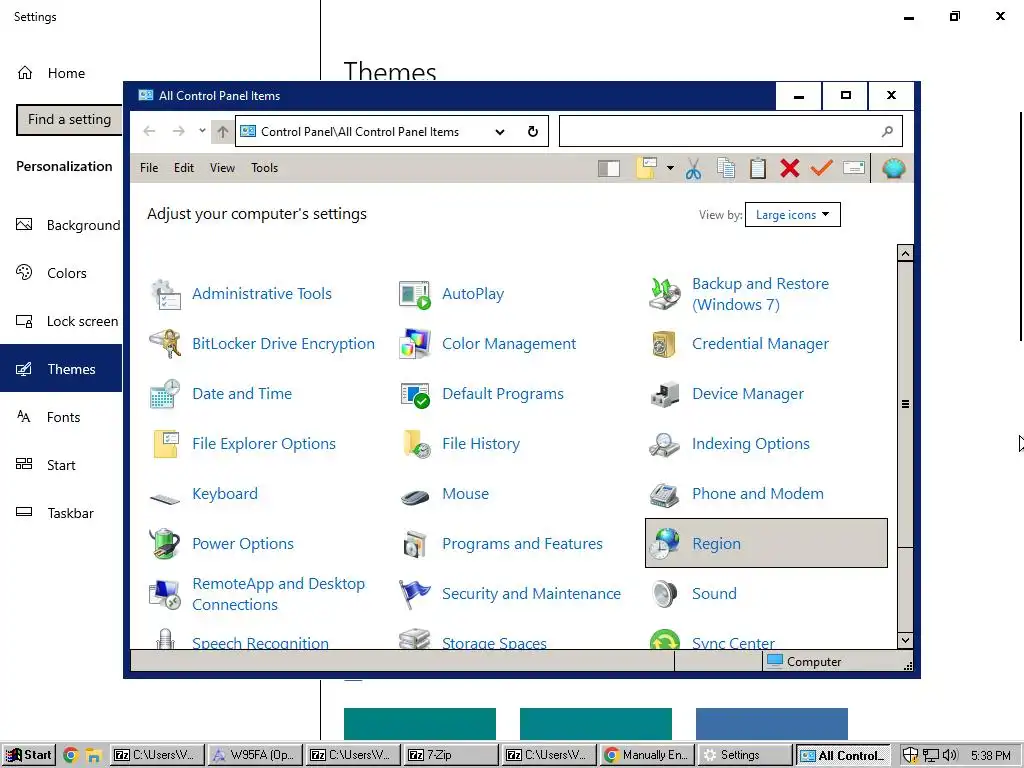This screenshot has height=768, width=1024.
Task: Open the AutoPlay control panel icon
Action: coord(415,294)
